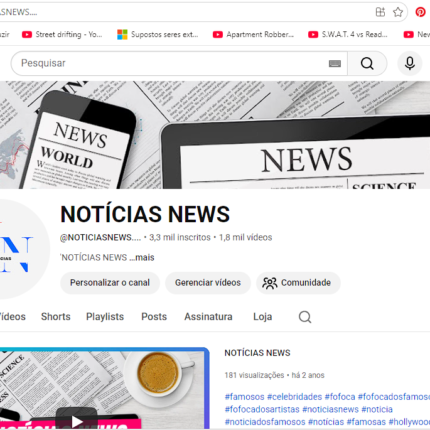Start voice search with microphone icon

click(x=410, y=63)
